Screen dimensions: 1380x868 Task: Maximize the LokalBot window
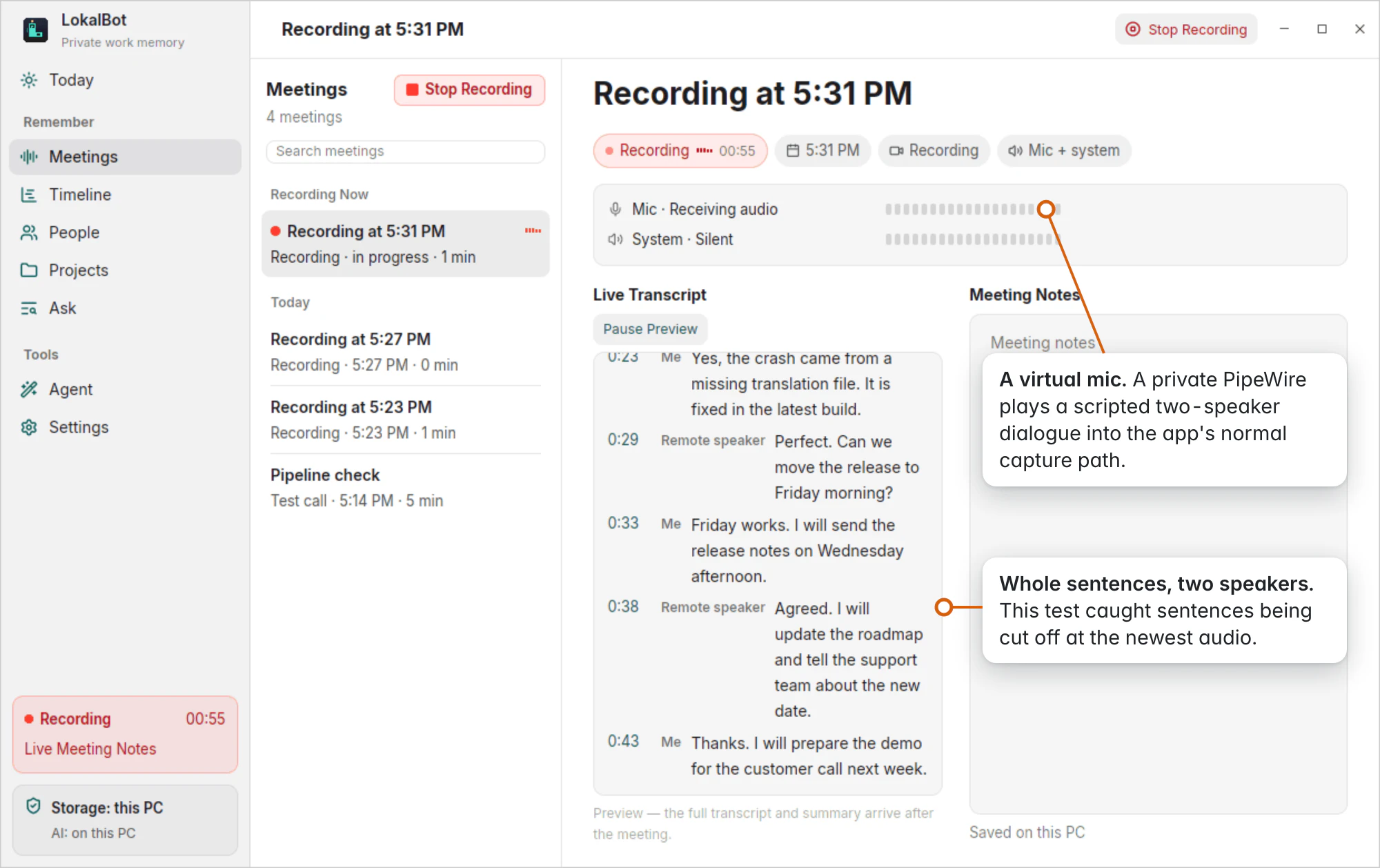[1322, 29]
